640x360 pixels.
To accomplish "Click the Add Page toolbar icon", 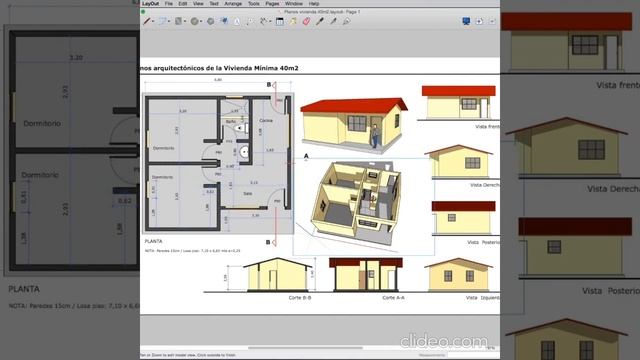I will coord(479,21).
